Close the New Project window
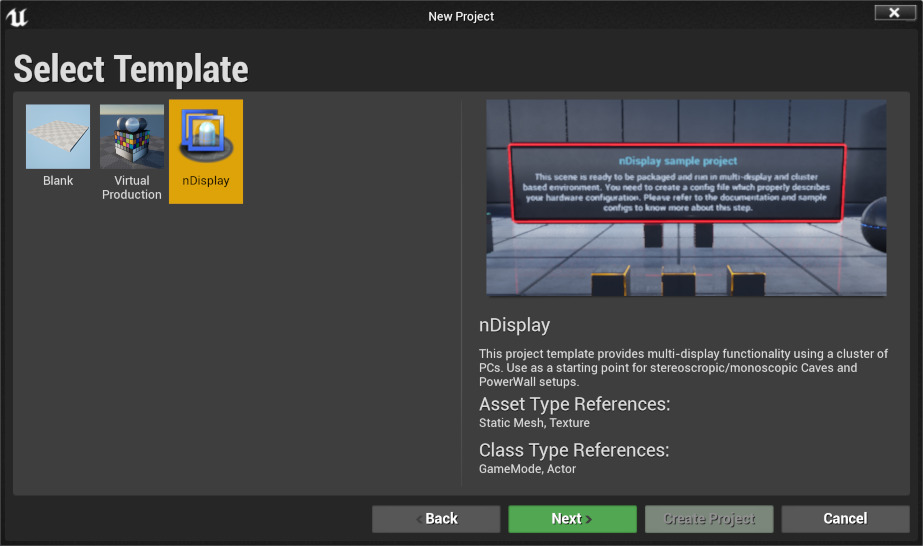The height and width of the screenshot is (546, 923). pyautogui.click(x=894, y=12)
